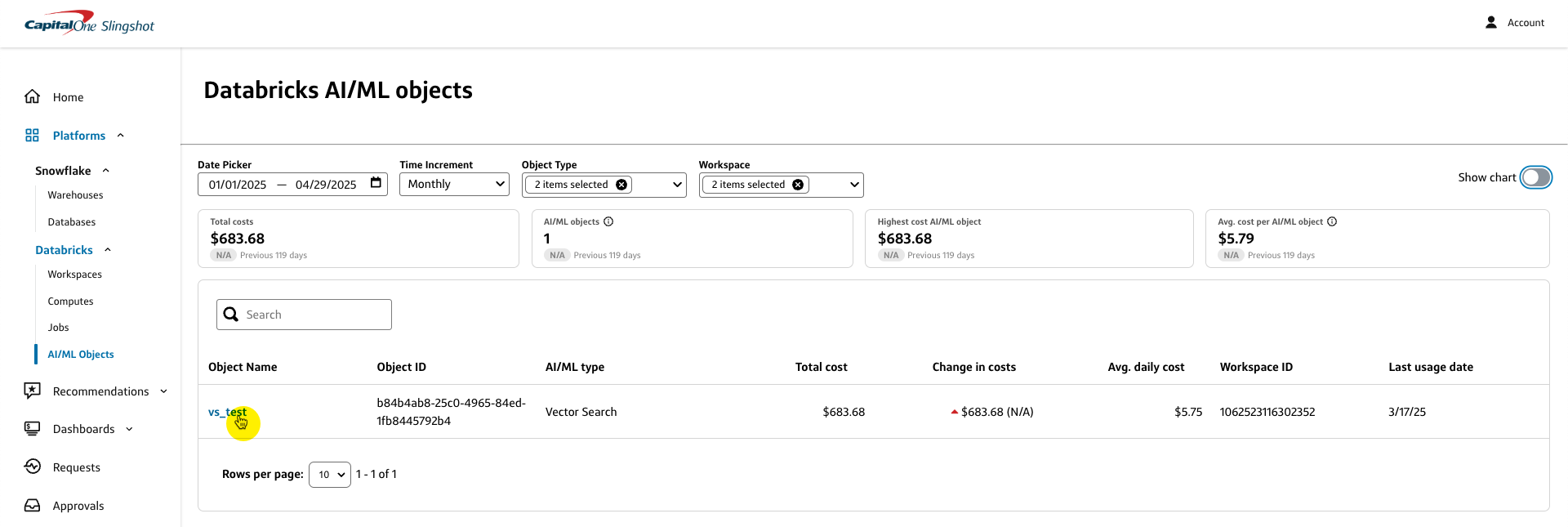Click the $5.79 average cost value
The image size is (1568, 527).
[1236, 239]
